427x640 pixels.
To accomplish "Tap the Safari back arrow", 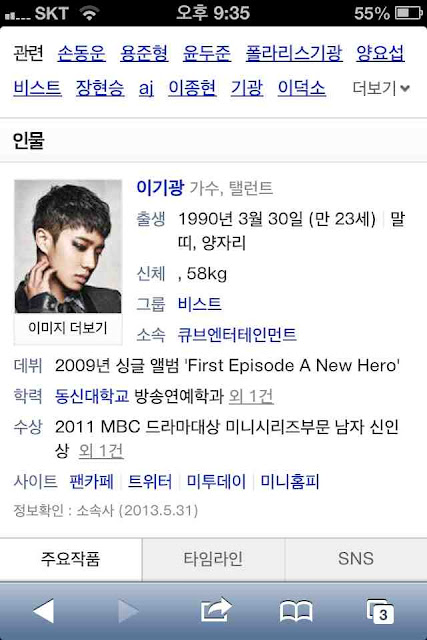I will pyautogui.click(x=44, y=611).
